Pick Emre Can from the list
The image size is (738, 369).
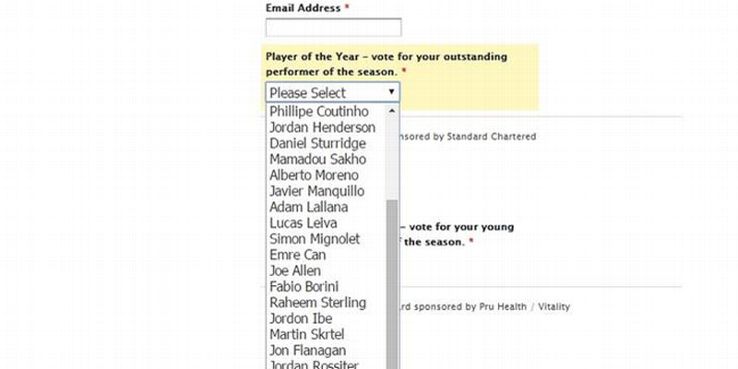pos(327,255)
